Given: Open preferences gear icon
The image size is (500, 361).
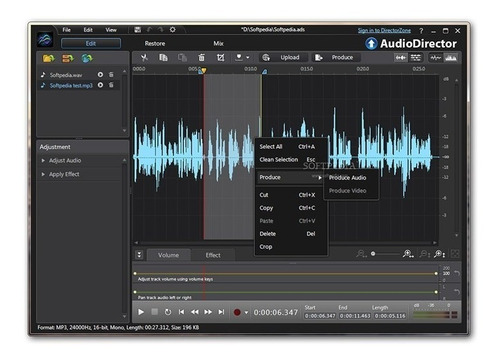Looking at the screenshot, I should (172, 30).
